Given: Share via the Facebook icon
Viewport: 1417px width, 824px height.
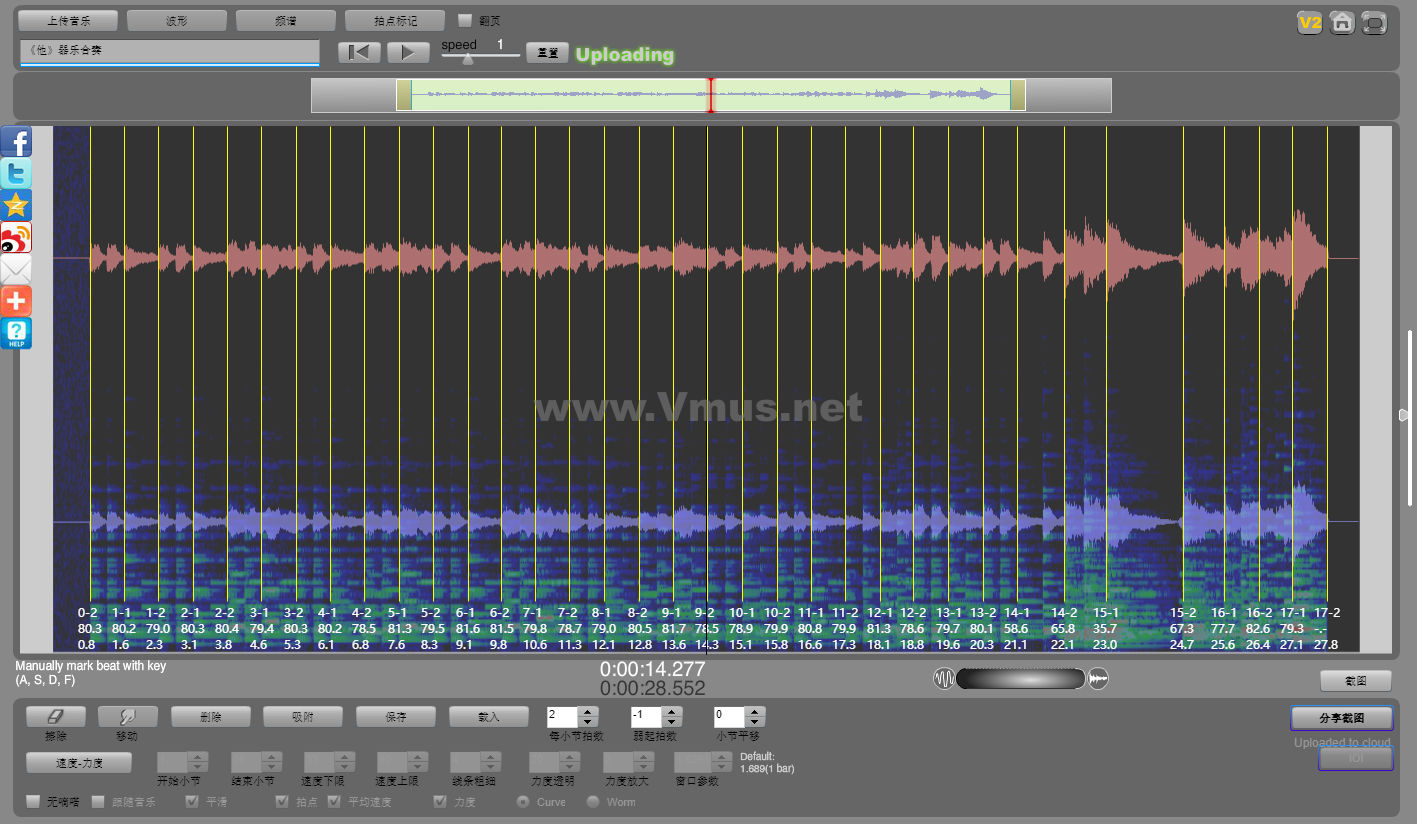Looking at the screenshot, I should [x=16, y=142].
